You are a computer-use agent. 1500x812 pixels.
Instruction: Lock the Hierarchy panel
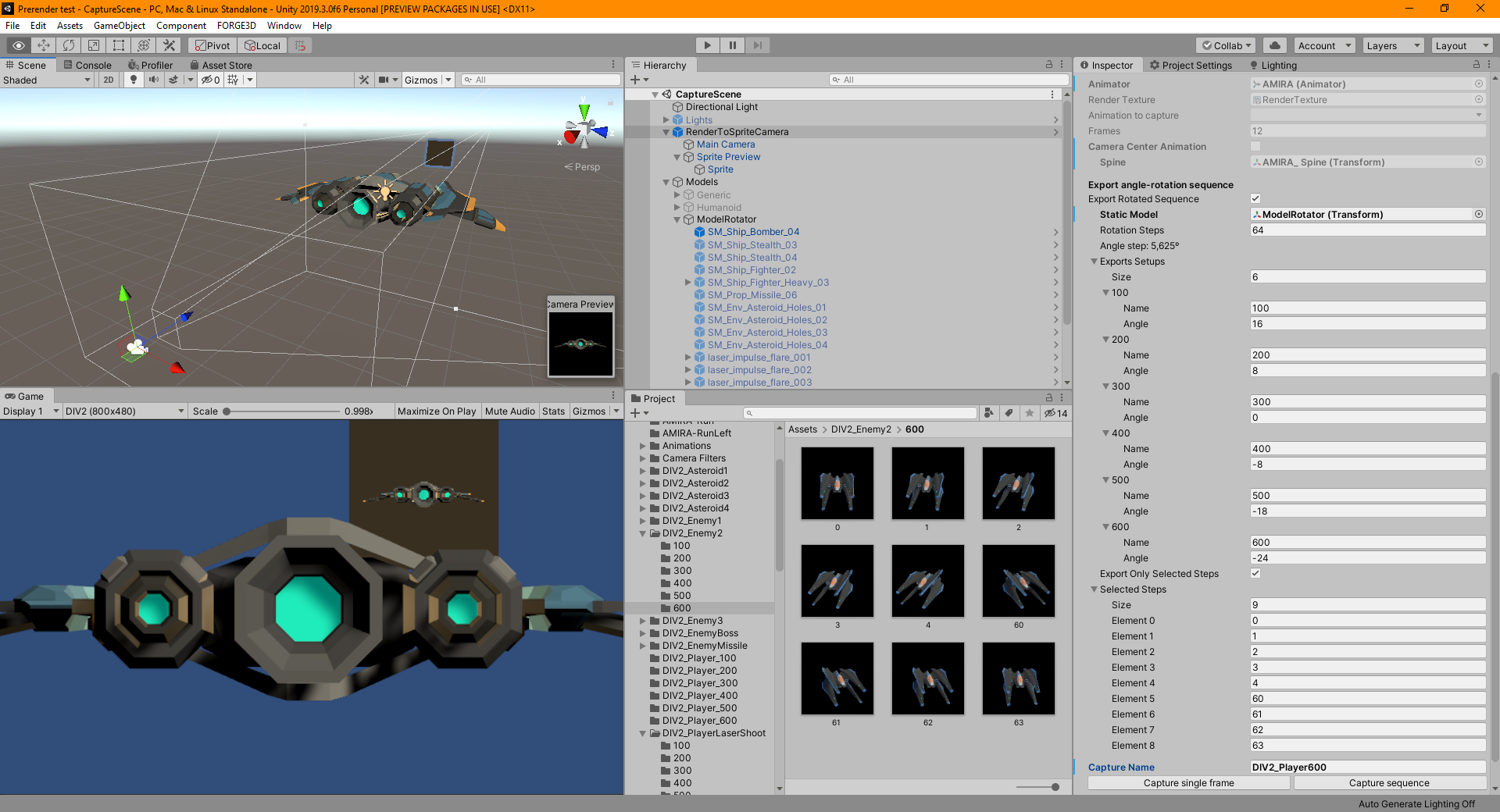tap(1049, 65)
